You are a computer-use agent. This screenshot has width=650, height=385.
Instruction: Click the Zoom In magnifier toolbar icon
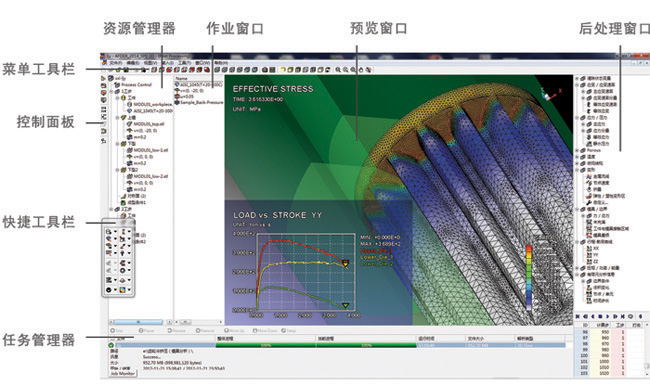click(x=338, y=70)
